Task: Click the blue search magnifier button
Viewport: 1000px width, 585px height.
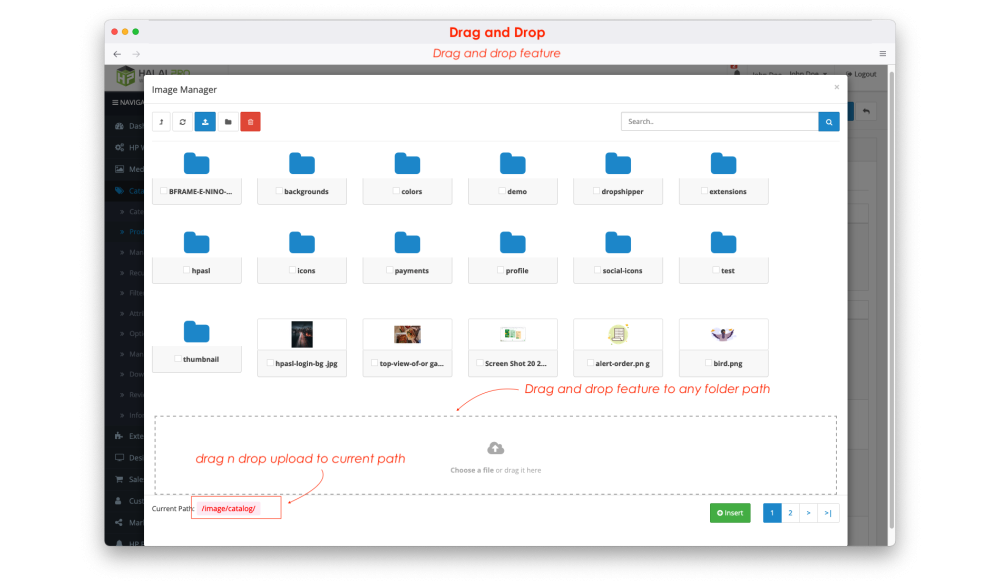Action: (829, 122)
